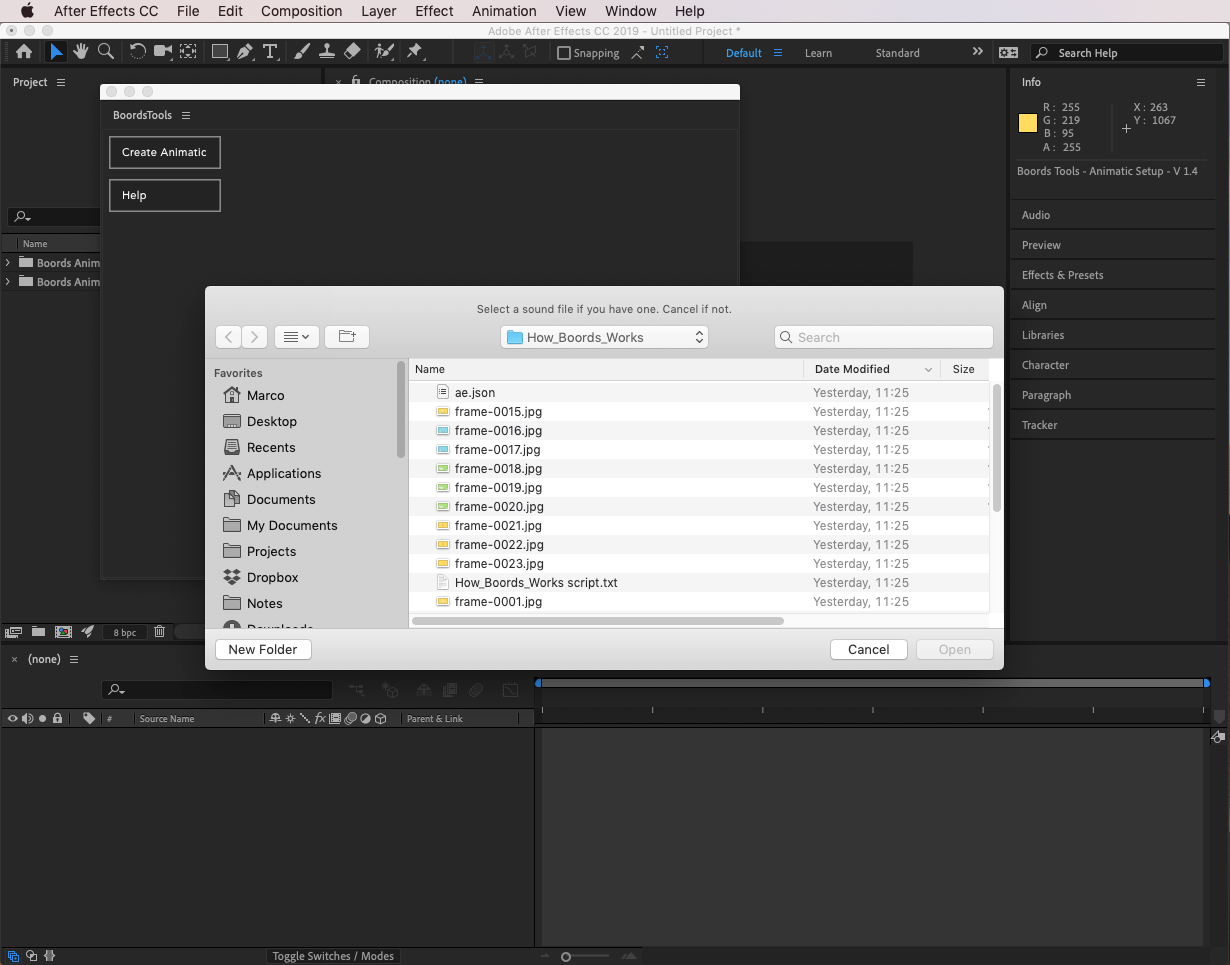Click the Help button in BoordsTools
This screenshot has height=965, width=1230.
(164, 195)
